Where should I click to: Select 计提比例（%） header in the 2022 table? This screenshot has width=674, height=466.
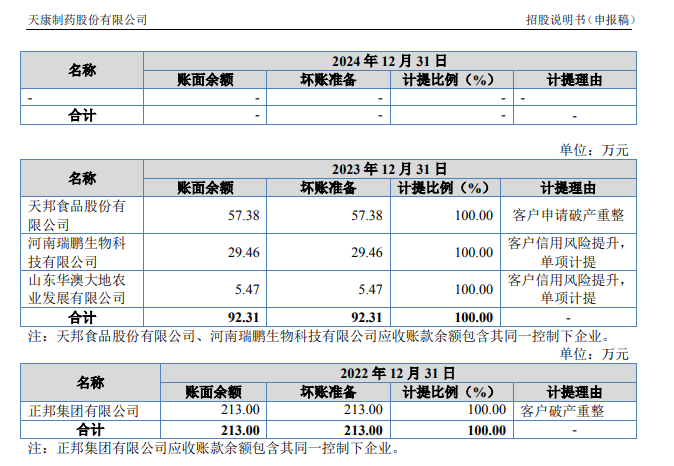pyautogui.click(x=448, y=392)
